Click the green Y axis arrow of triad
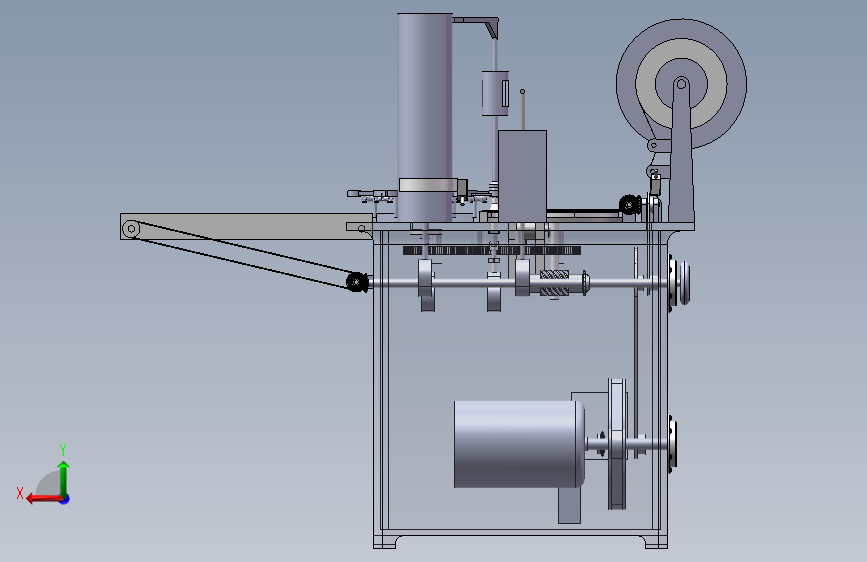This screenshot has height=562, width=867. tap(64, 477)
